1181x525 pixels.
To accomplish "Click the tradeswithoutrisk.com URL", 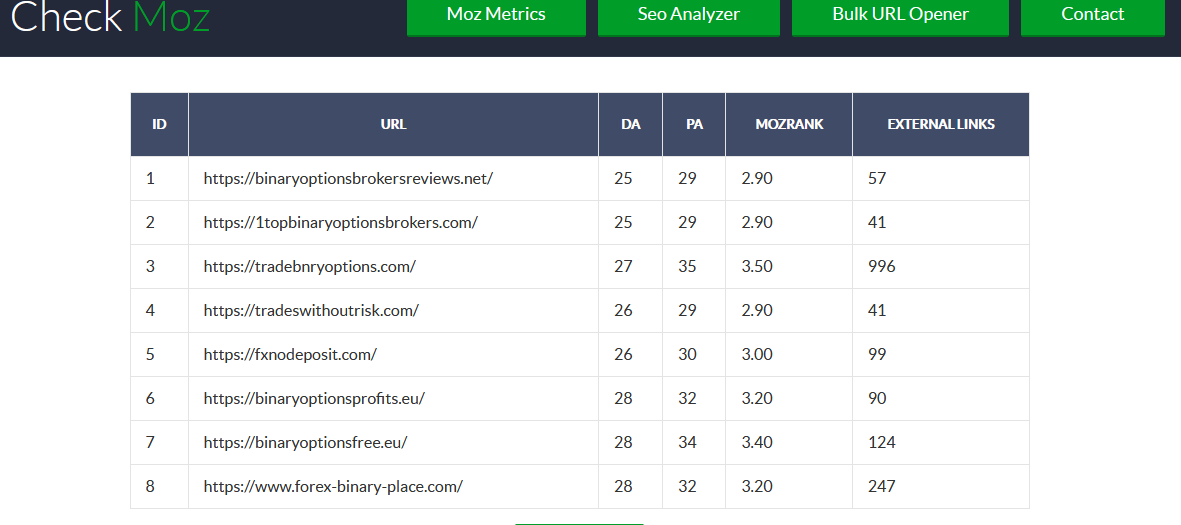I will click(311, 311).
